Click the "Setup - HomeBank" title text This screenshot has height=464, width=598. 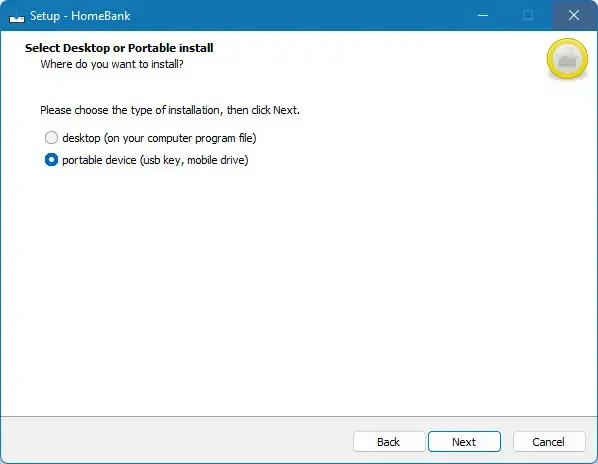(80, 16)
